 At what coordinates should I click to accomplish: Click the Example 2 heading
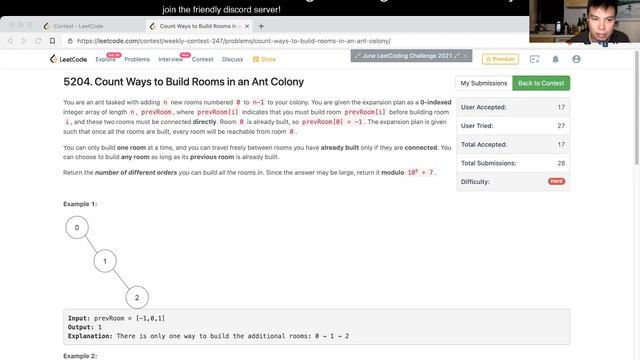pyautogui.click(x=80, y=356)
